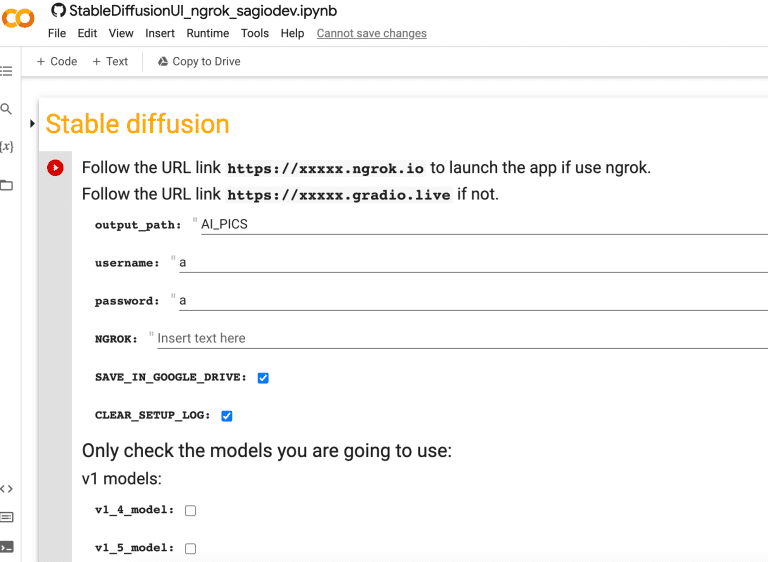Open the Files folder icon in sidebar
The image size is (768, 562).
point(6,185)
